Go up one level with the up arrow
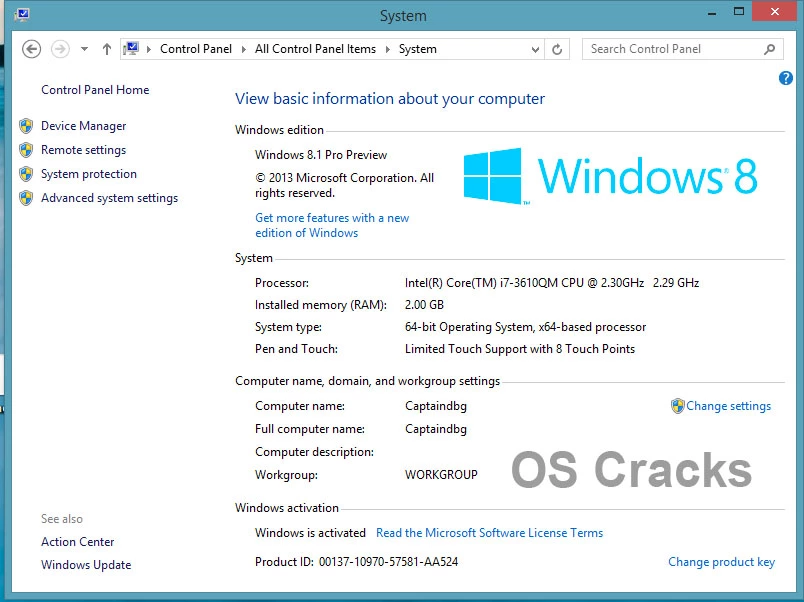This screenshot has height=602, width=804. [x=106, y=49]
